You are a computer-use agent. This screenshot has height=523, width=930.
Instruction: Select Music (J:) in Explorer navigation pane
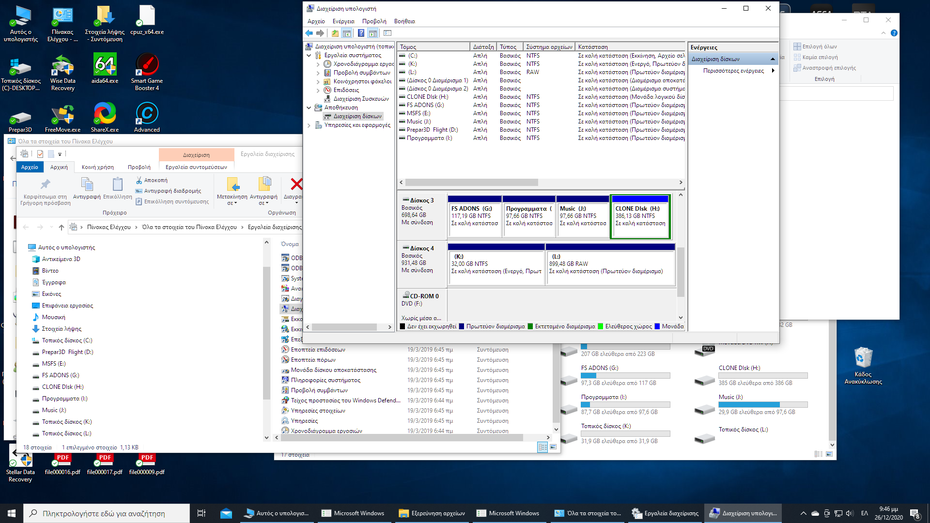[x=54, y=410]
